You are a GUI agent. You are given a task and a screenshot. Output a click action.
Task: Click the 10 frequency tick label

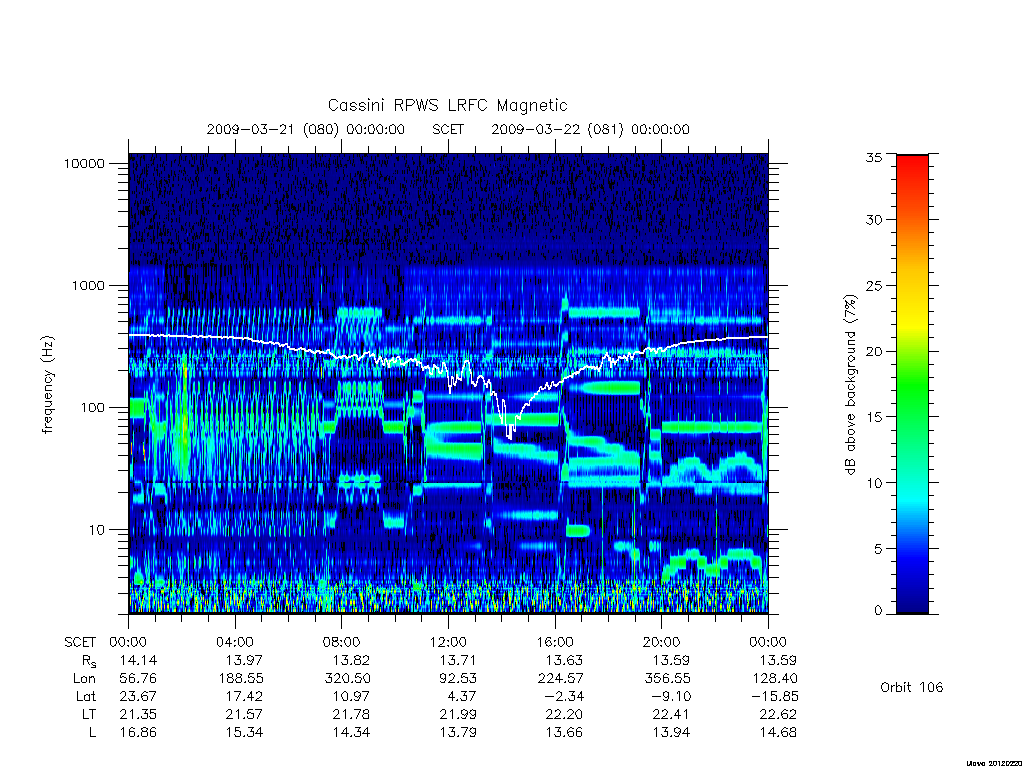point(96,530)
